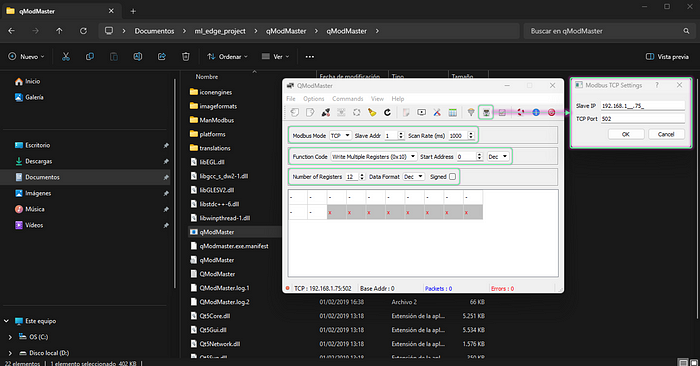
Task: Open the File menu in QModMaster
Action: [291, 99]
